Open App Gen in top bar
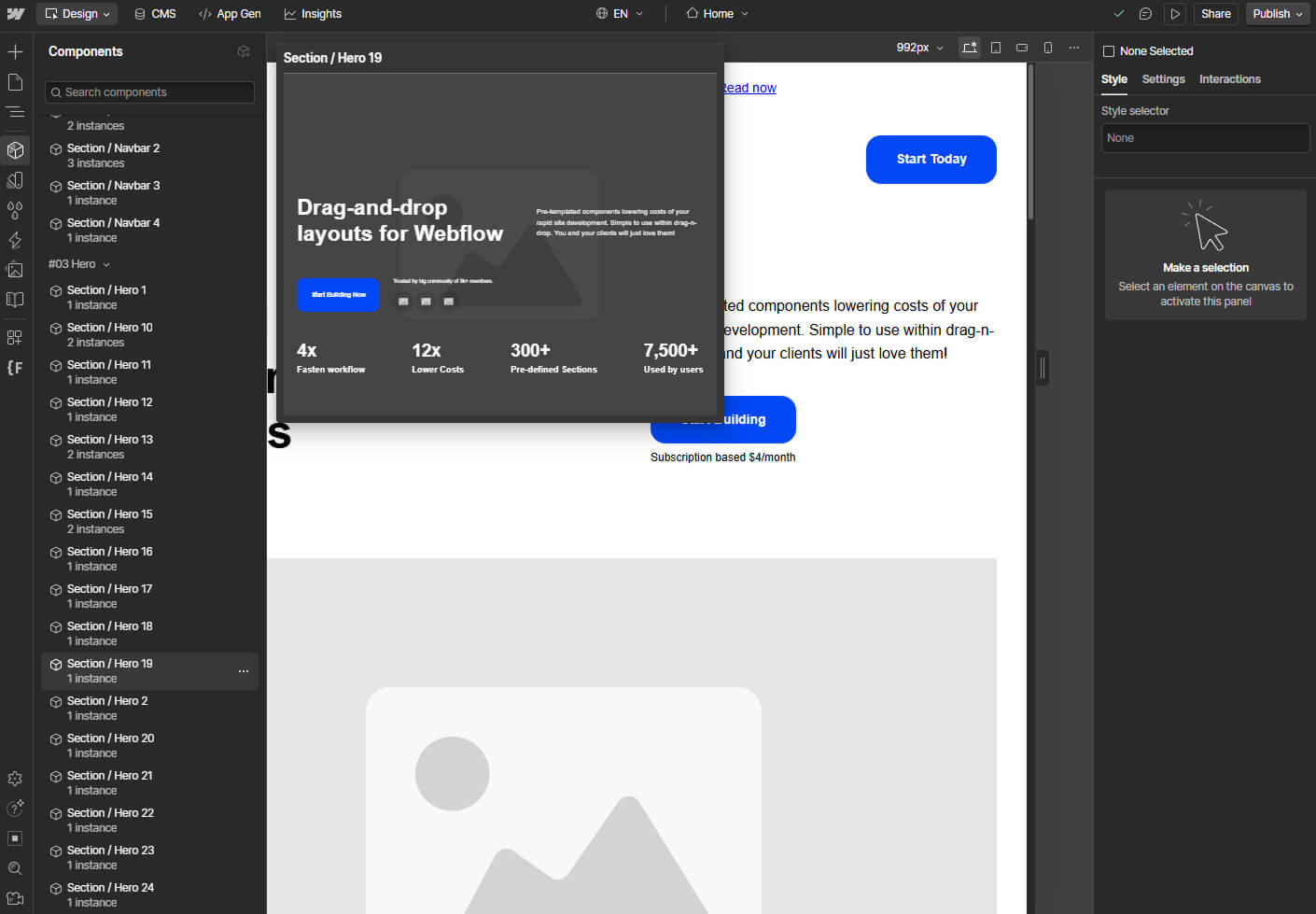1316x914 pixels. point(230,14)
